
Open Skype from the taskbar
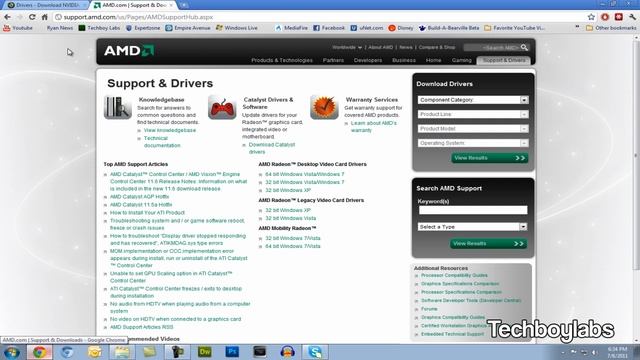[315, 352]
